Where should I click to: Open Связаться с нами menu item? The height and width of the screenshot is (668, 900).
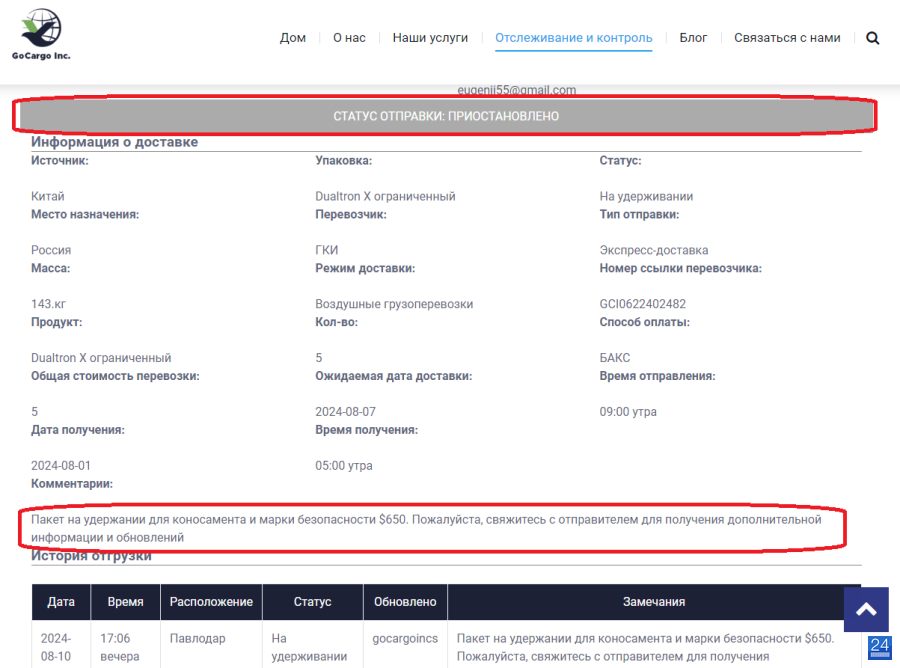tap(787, 38)
